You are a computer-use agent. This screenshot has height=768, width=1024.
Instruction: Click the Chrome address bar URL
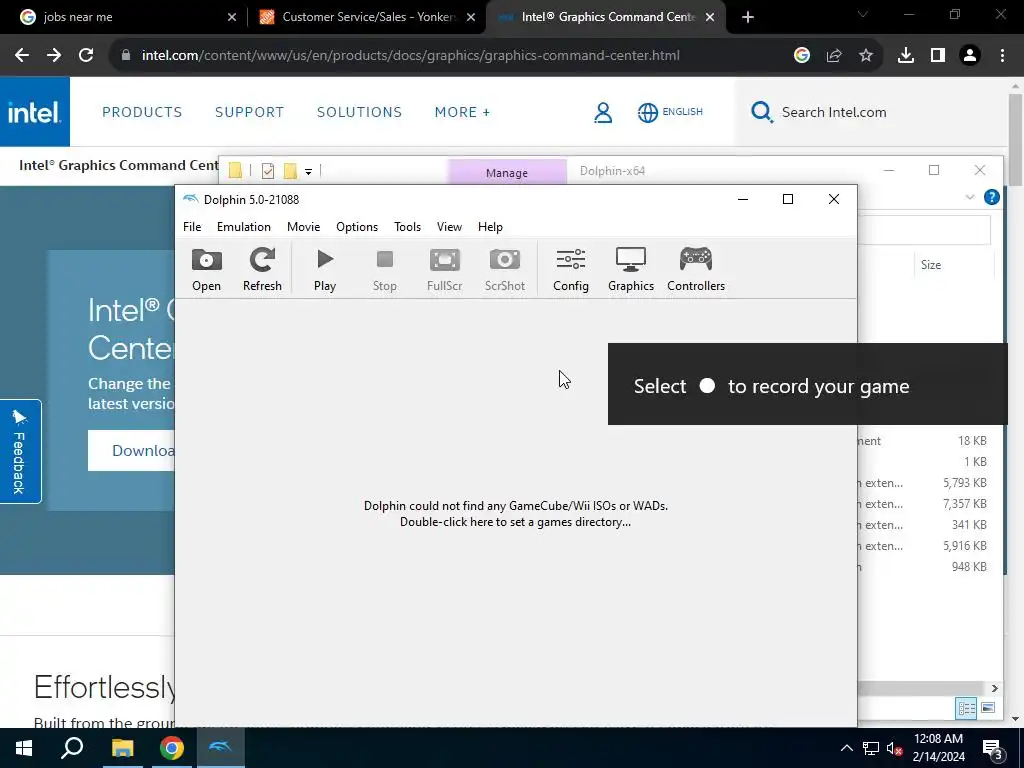pos(411,56)
